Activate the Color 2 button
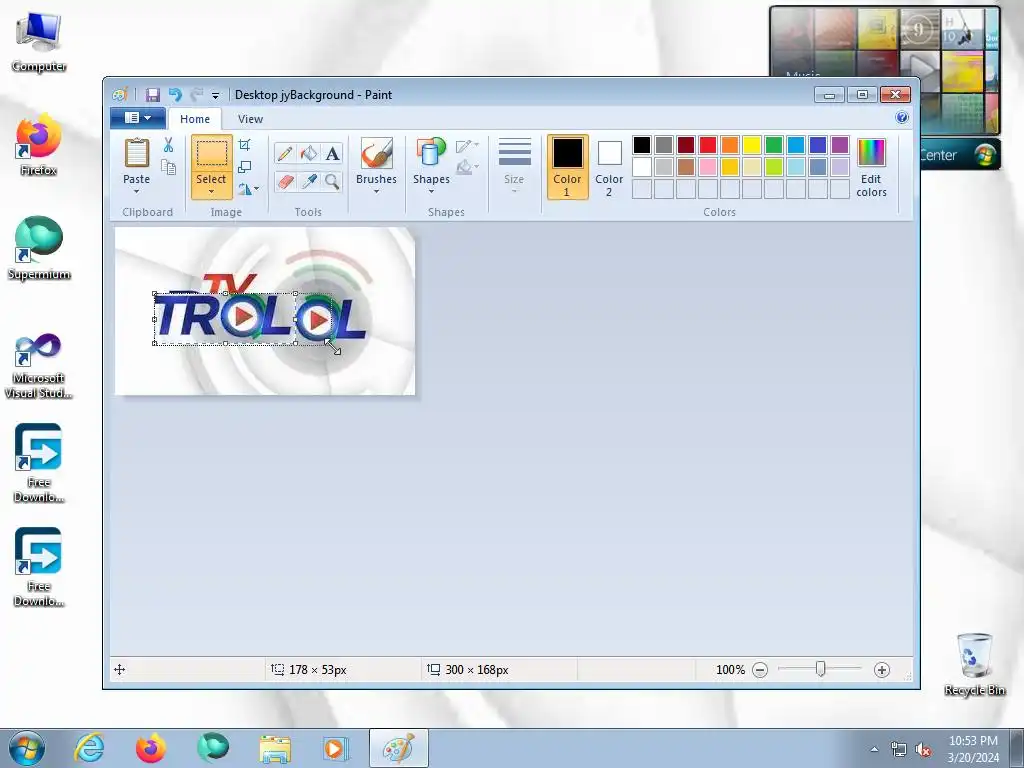 609,167
